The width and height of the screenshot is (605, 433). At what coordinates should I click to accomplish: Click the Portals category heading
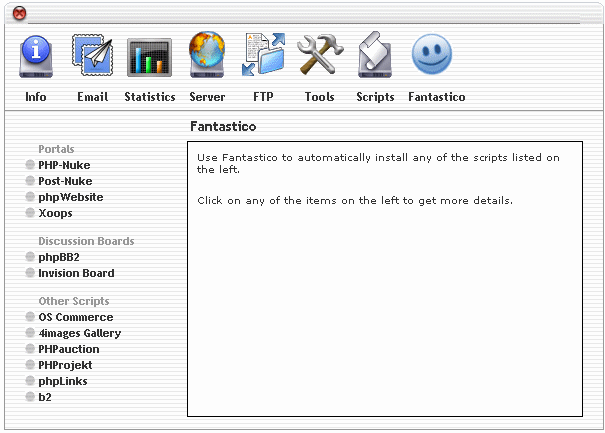pyautogui.click(x=56, y=149)
